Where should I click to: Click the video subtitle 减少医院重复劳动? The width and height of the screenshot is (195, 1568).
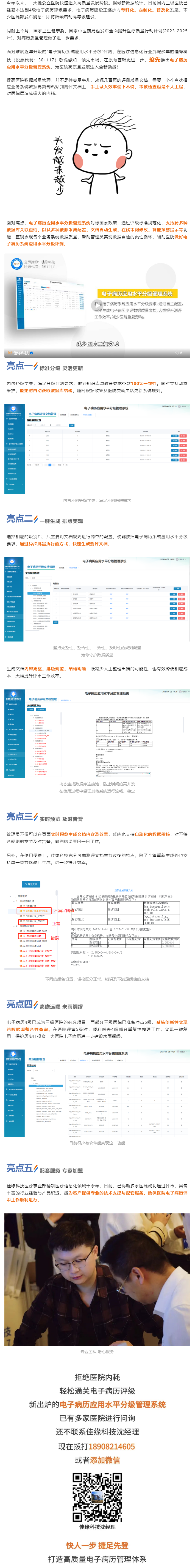(x=98, y=344)
